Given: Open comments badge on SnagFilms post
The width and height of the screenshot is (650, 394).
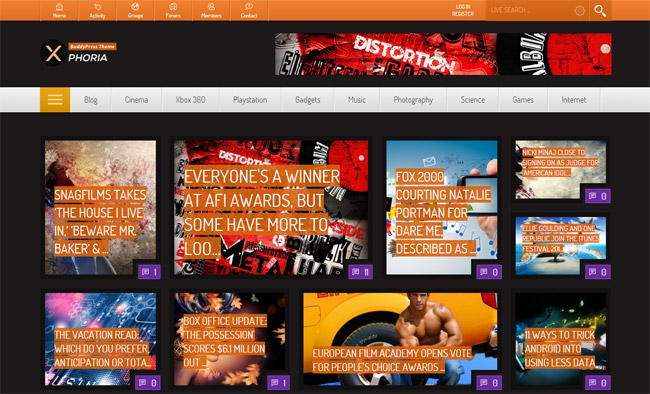Looking at the screenshot, I should [149, 272].
